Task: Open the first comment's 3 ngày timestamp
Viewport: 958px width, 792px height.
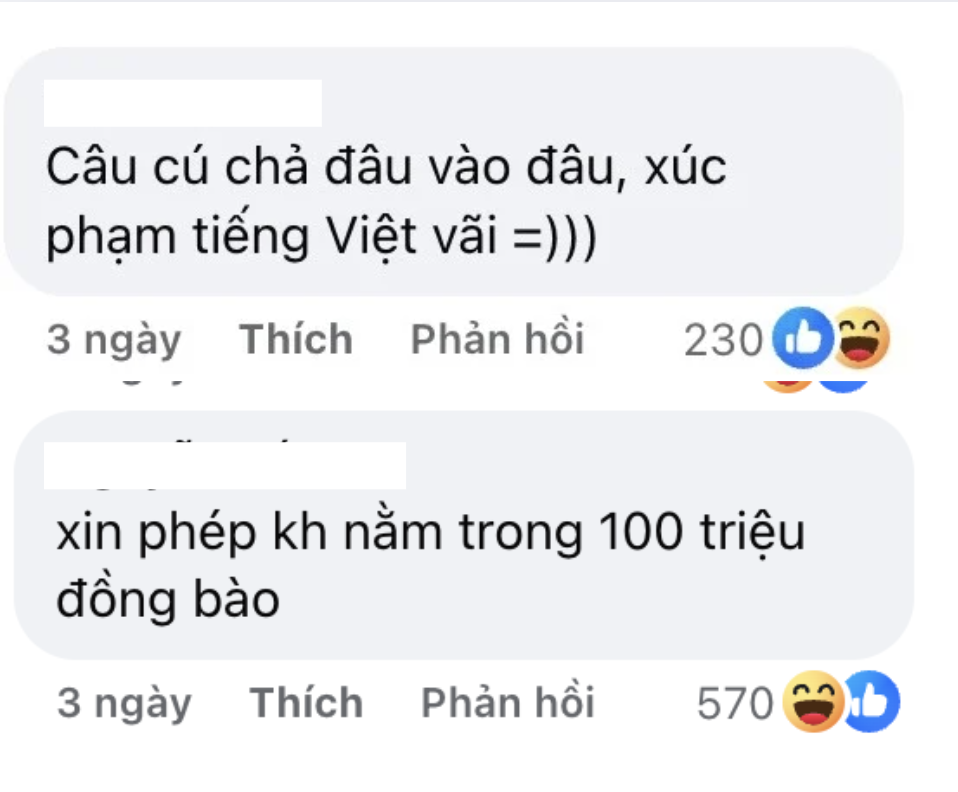Action: (114, 340)
